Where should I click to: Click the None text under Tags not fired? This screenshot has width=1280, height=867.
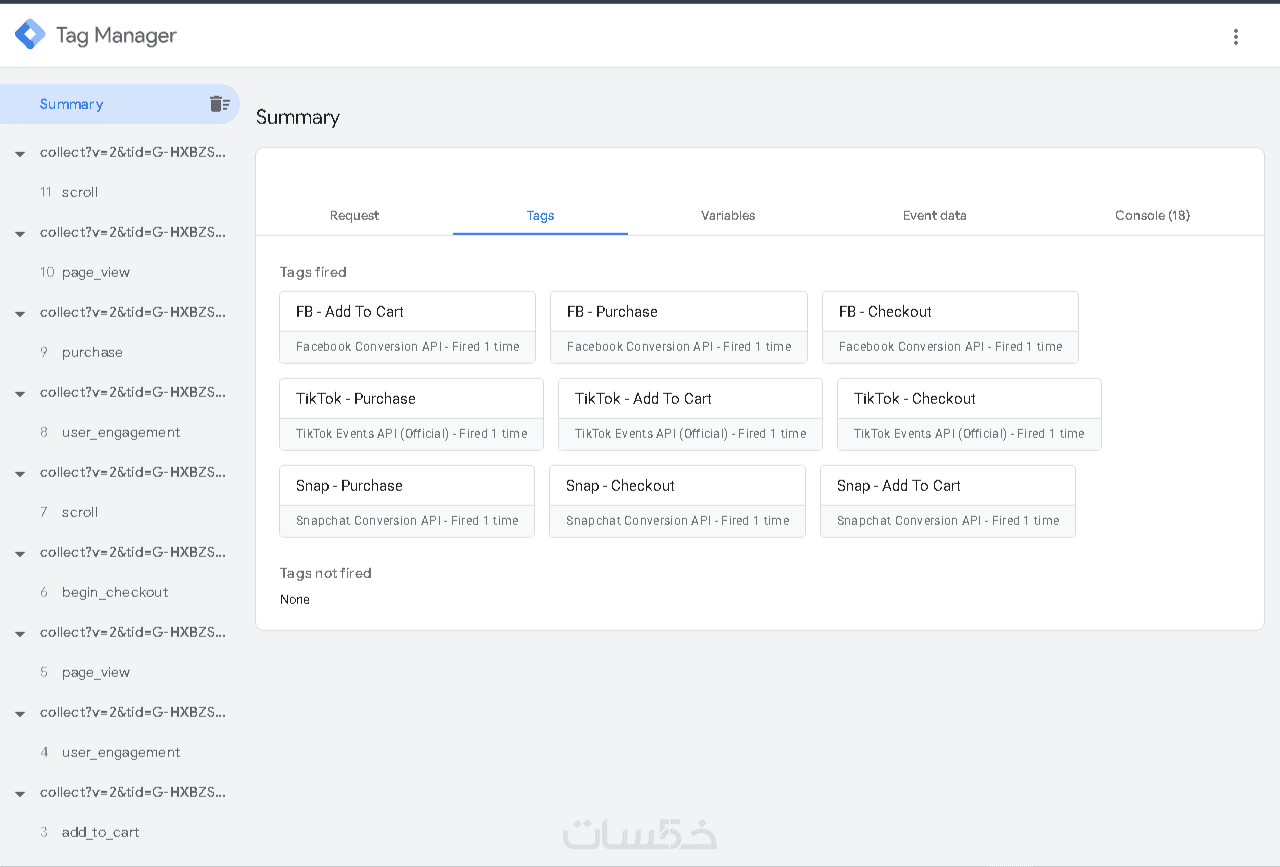point(295,600)
